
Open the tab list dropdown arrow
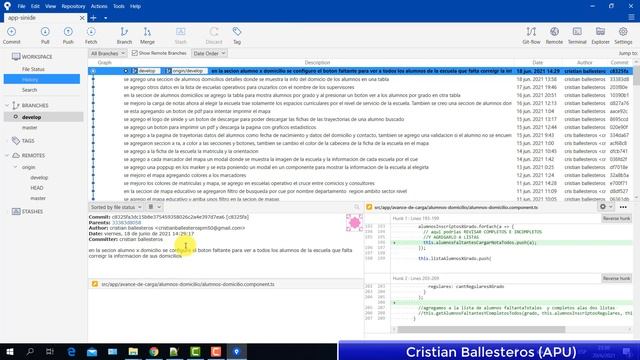105,18
